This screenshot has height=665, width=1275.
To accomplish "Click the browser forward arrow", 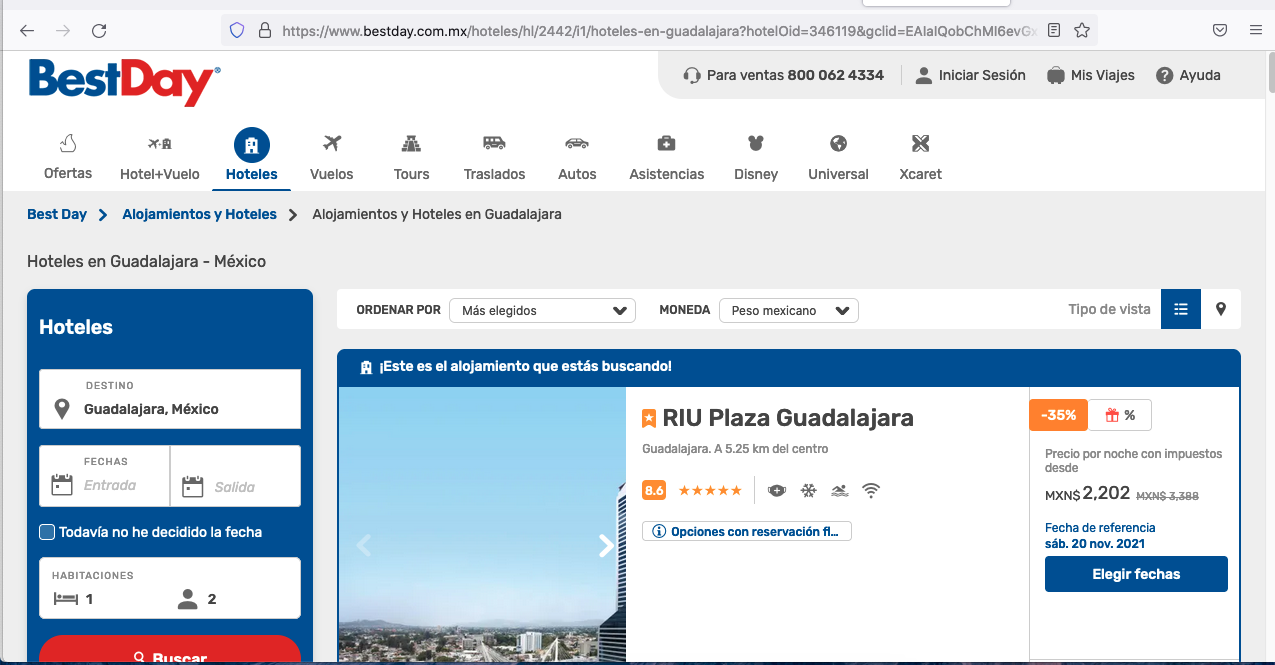I will tap(63, 31).
